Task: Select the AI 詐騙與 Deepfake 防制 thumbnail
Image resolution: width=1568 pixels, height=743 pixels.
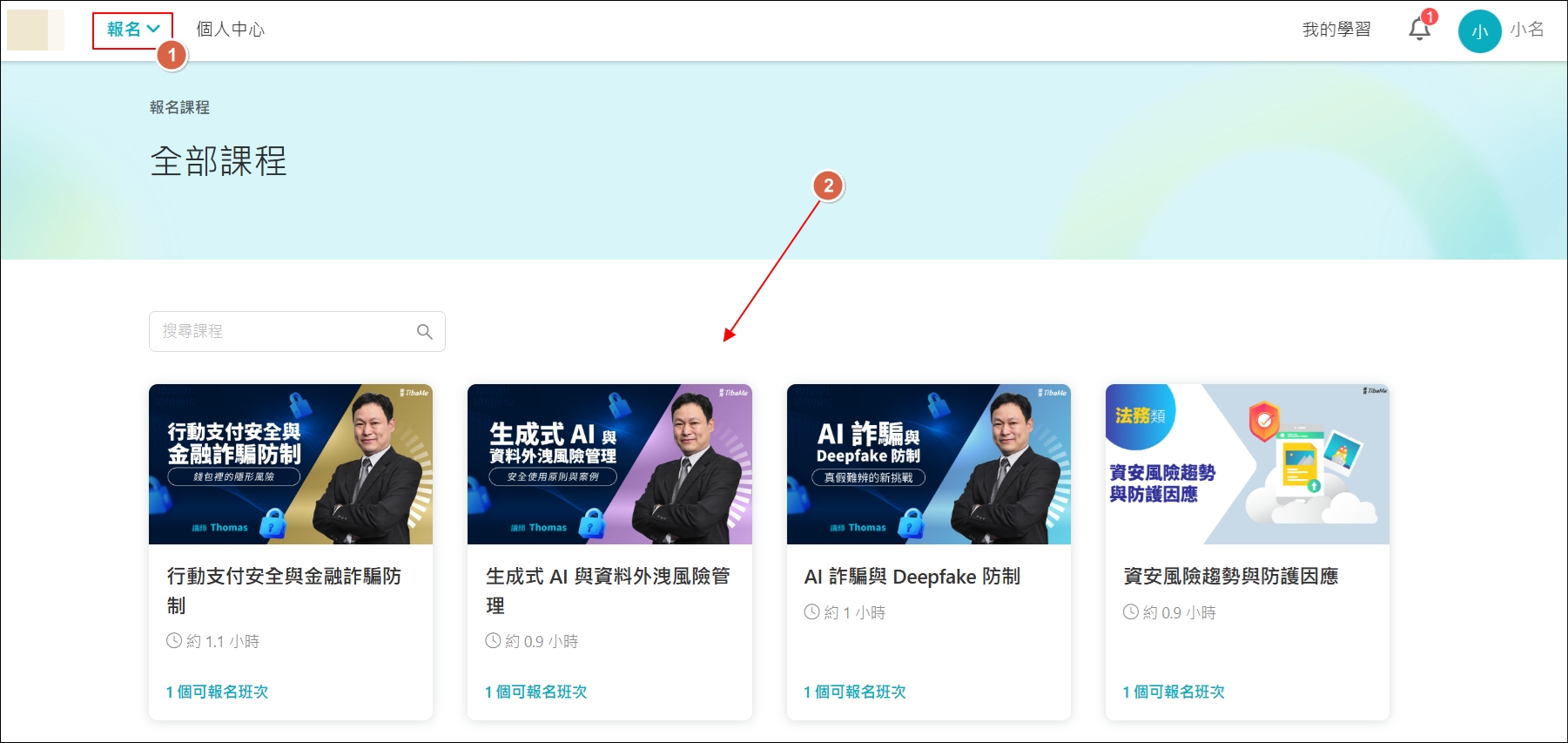Action: (928, 464)
